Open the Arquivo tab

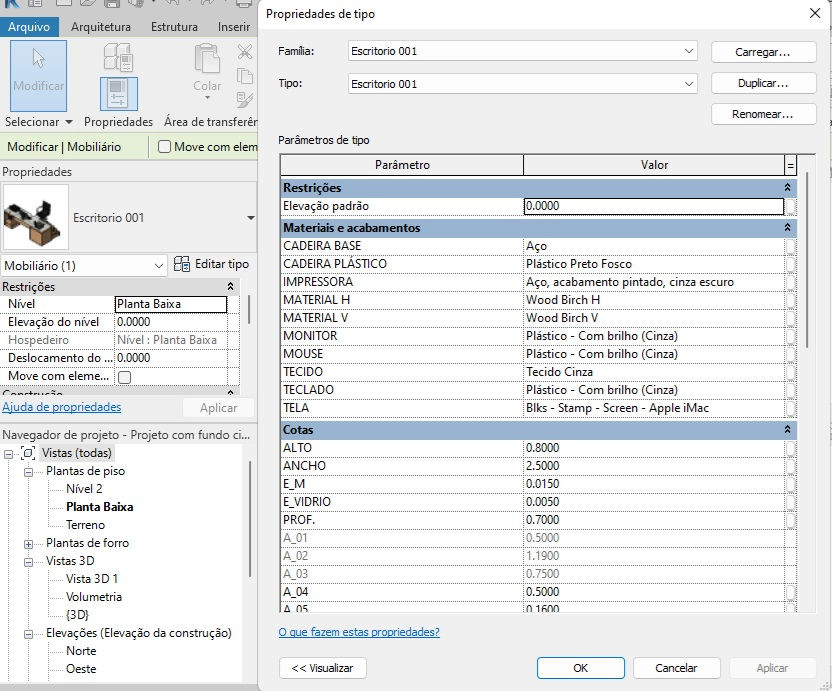click(29, 27)
